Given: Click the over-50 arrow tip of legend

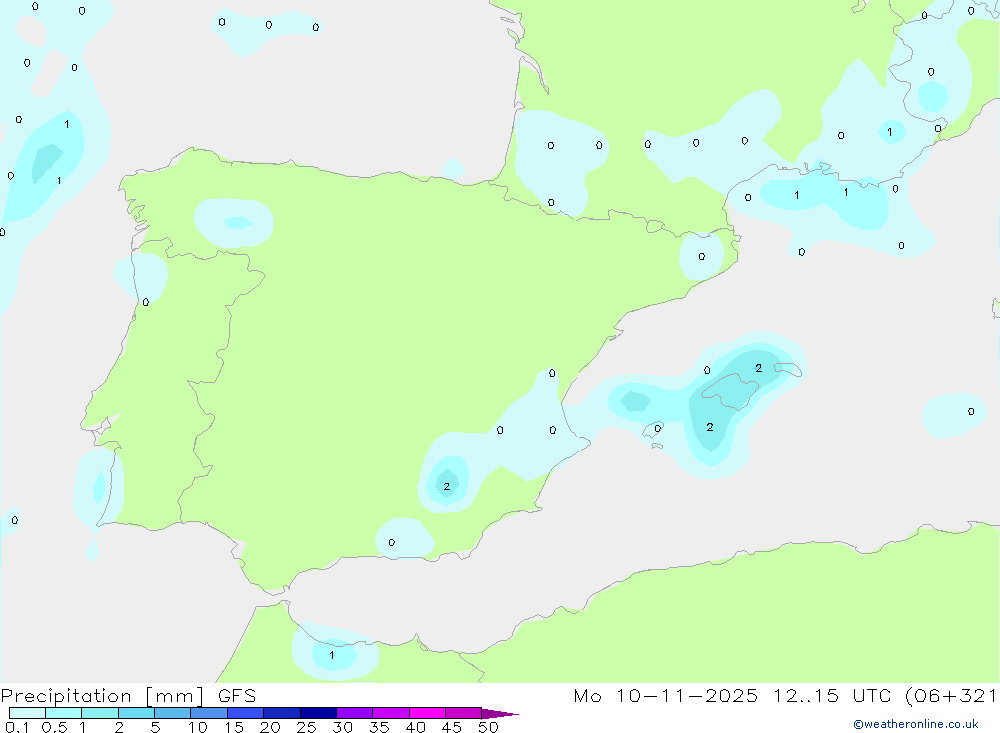Looking at the screenshot, I should (500, 714).
